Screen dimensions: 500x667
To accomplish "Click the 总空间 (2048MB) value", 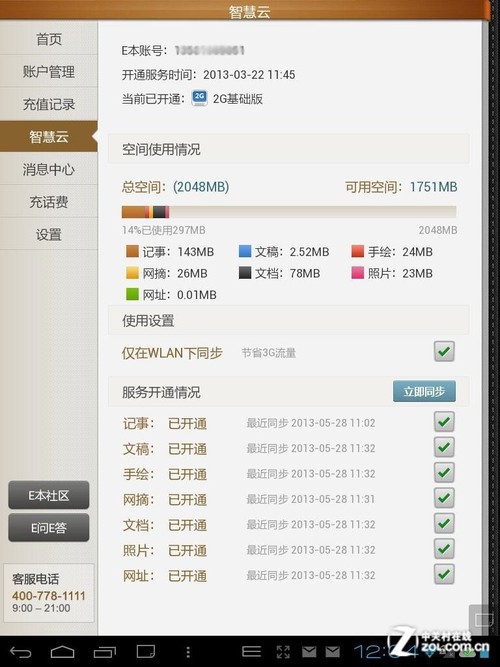I will (x=201, y=187).
